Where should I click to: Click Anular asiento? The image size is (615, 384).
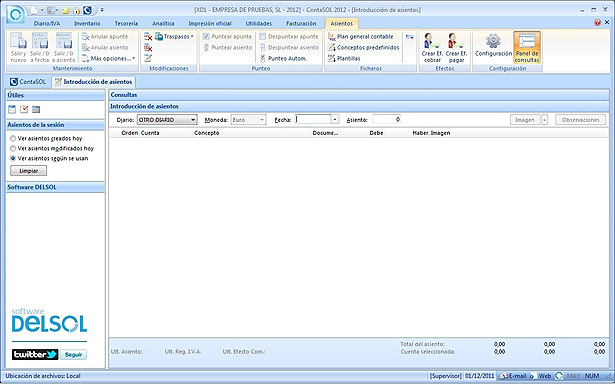pyautogui.click(x=105, y=47)
